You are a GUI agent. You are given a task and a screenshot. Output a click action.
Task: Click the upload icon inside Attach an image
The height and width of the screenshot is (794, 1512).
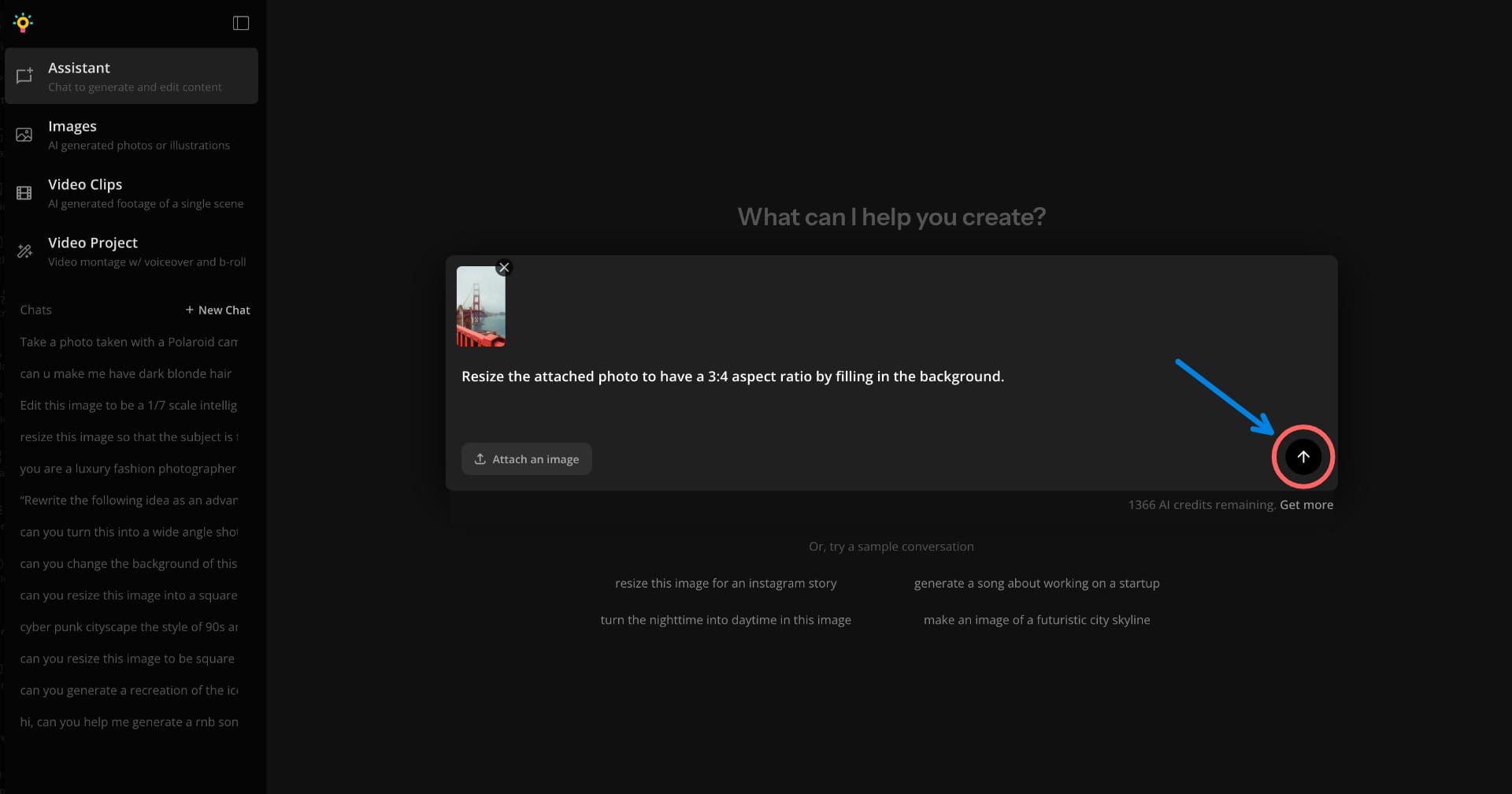point(480,458)
